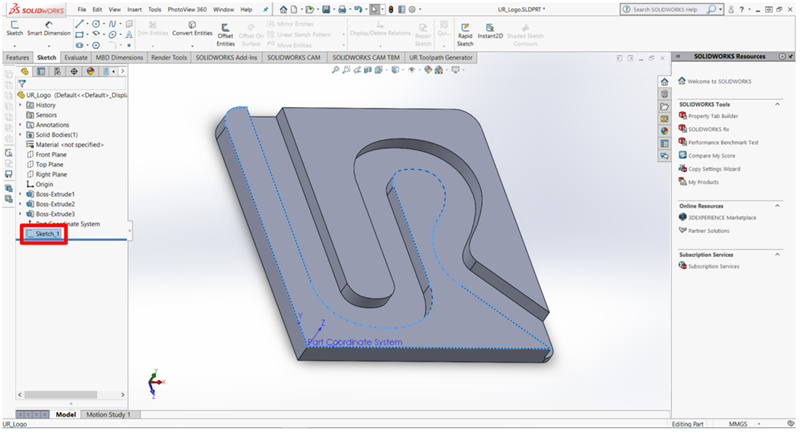Switch to the Evaluate tab
This screenshot has width=800, height=432.
(x=76, y=58)
